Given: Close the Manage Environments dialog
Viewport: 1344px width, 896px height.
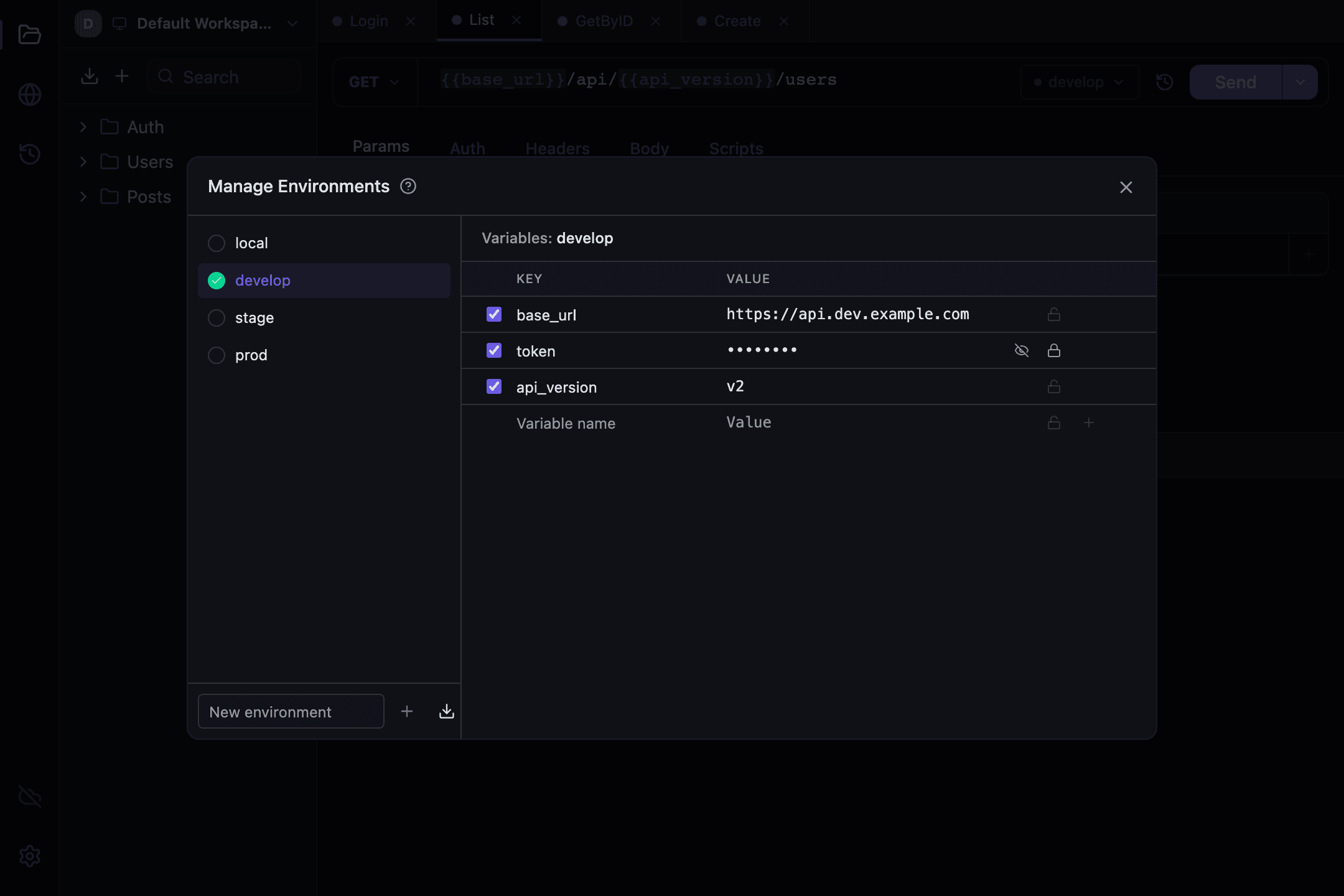Looking at the screenshot, I should (1126, 187).
